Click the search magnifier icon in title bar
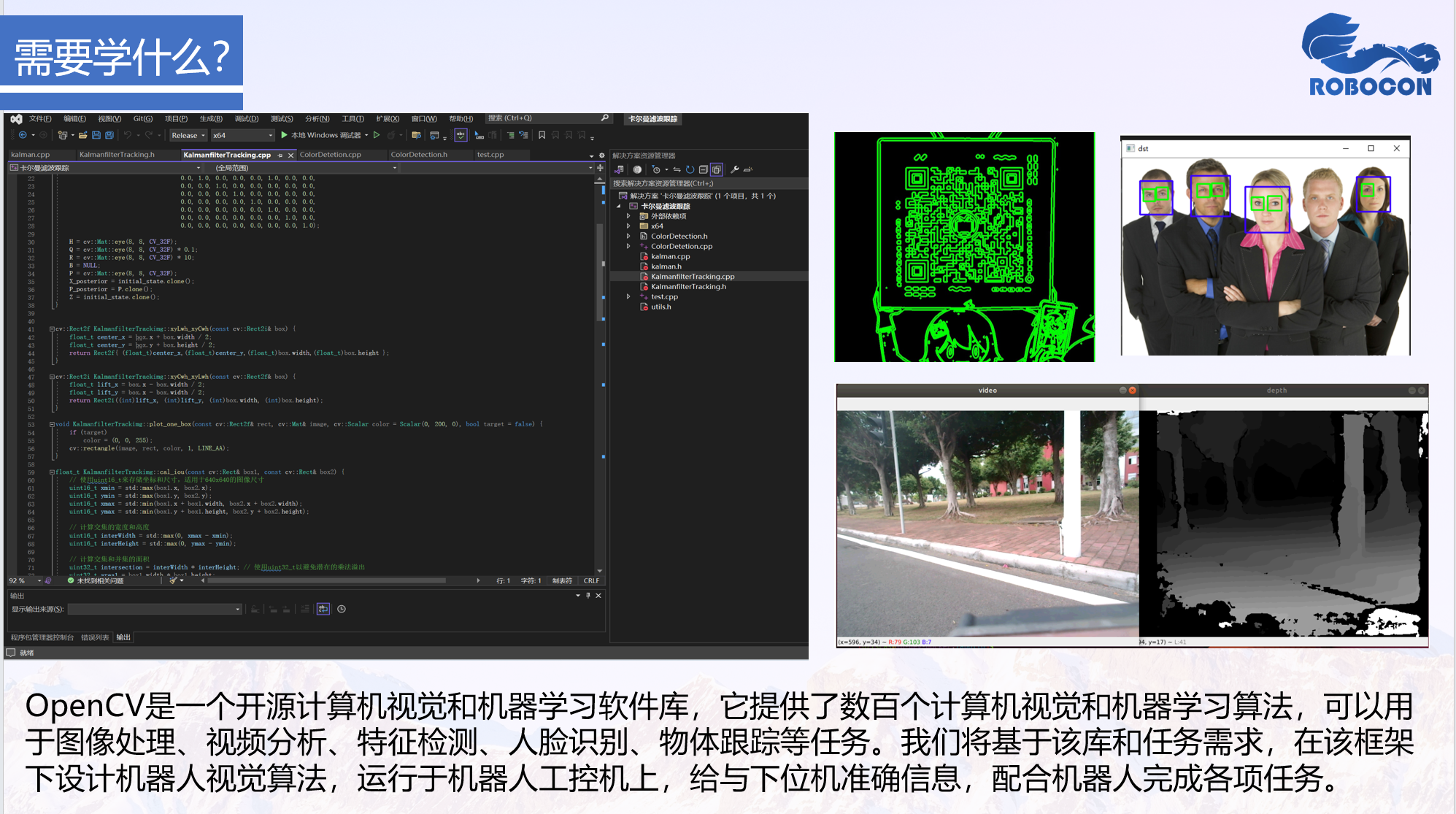Screen dimensions: 1456x814 [604, 118]
